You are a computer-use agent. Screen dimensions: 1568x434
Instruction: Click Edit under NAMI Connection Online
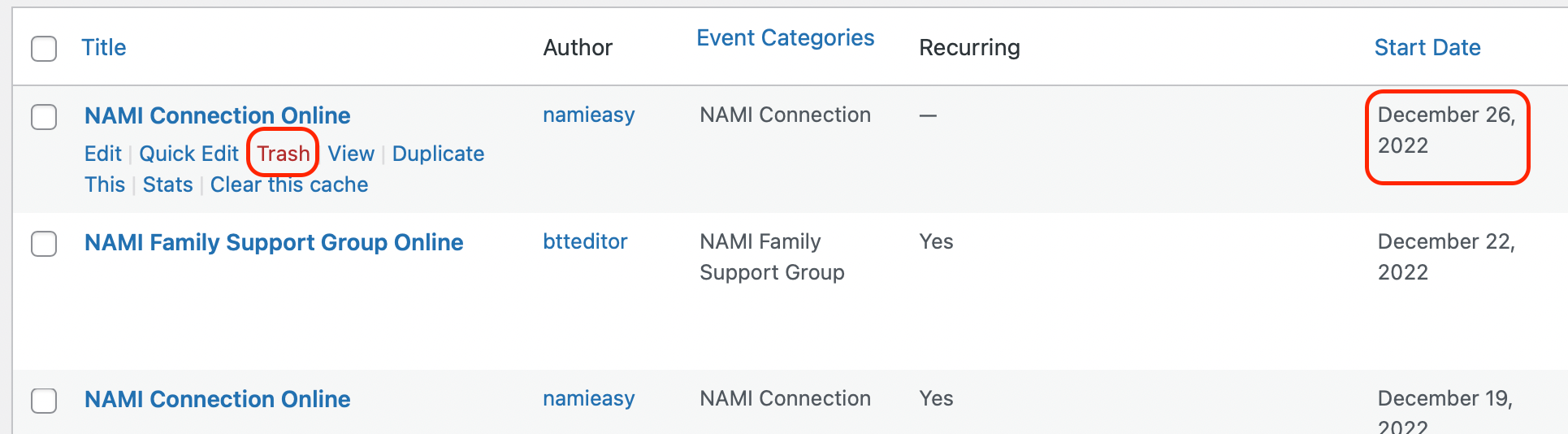coord(102,154)
